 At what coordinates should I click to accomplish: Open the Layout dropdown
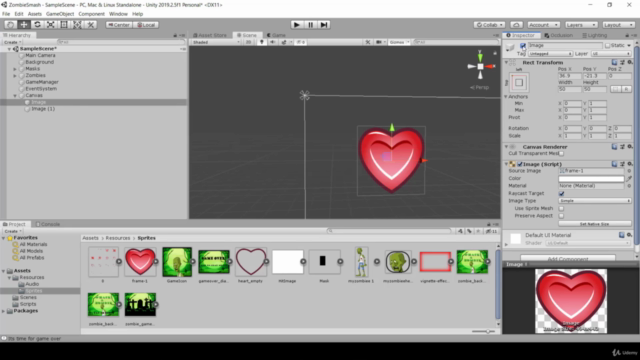point(618,25)
